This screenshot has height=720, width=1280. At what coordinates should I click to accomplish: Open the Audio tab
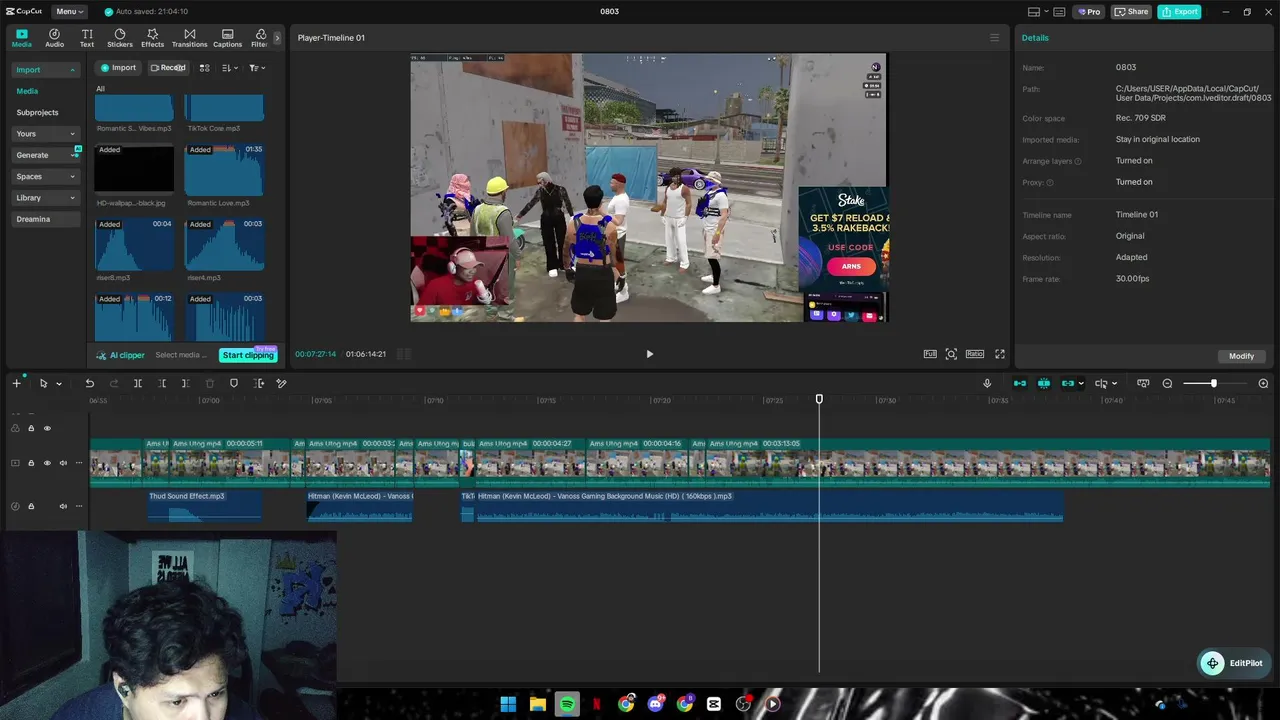click(54, 38)
